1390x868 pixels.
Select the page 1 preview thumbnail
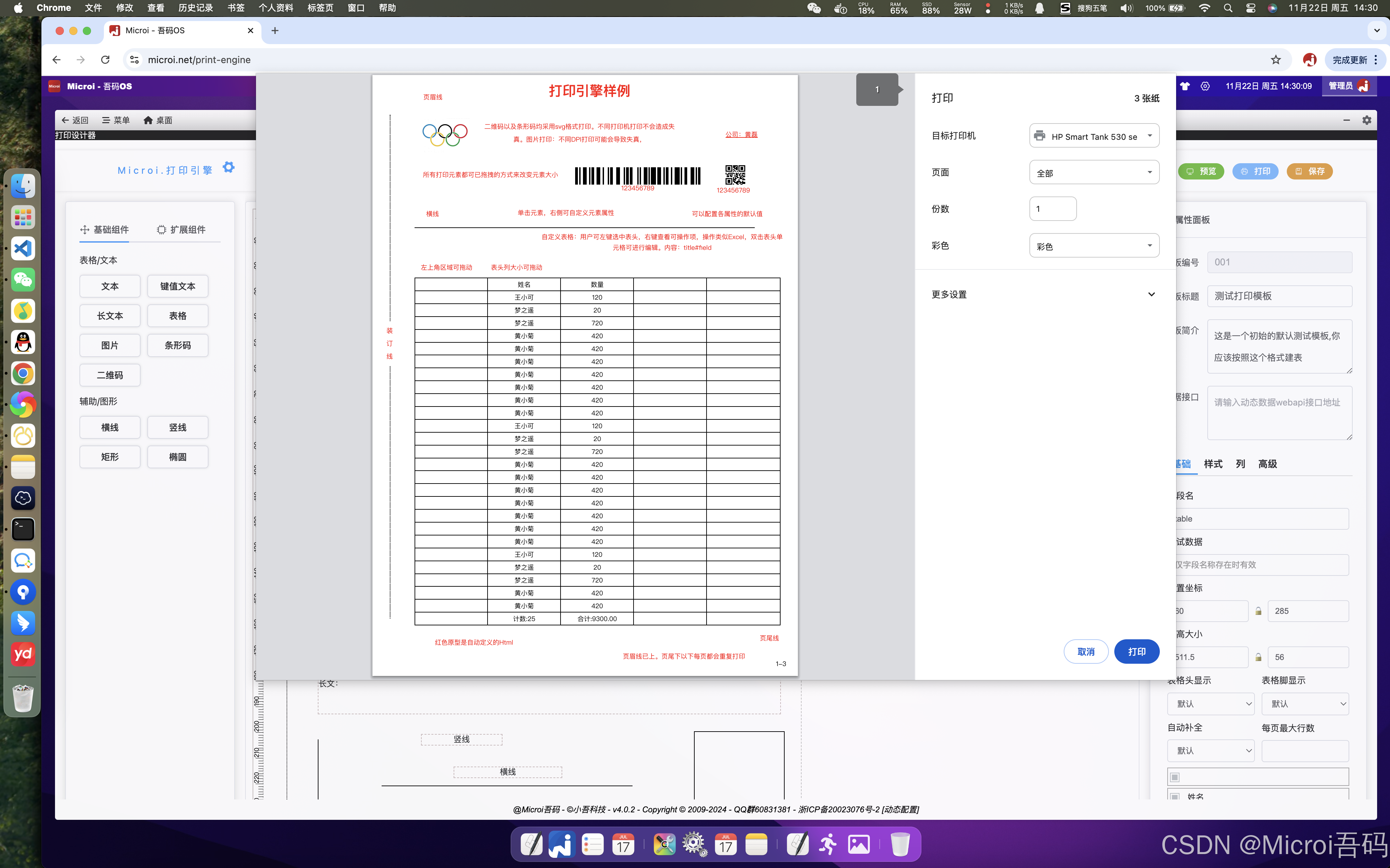(x=877, y=90)
